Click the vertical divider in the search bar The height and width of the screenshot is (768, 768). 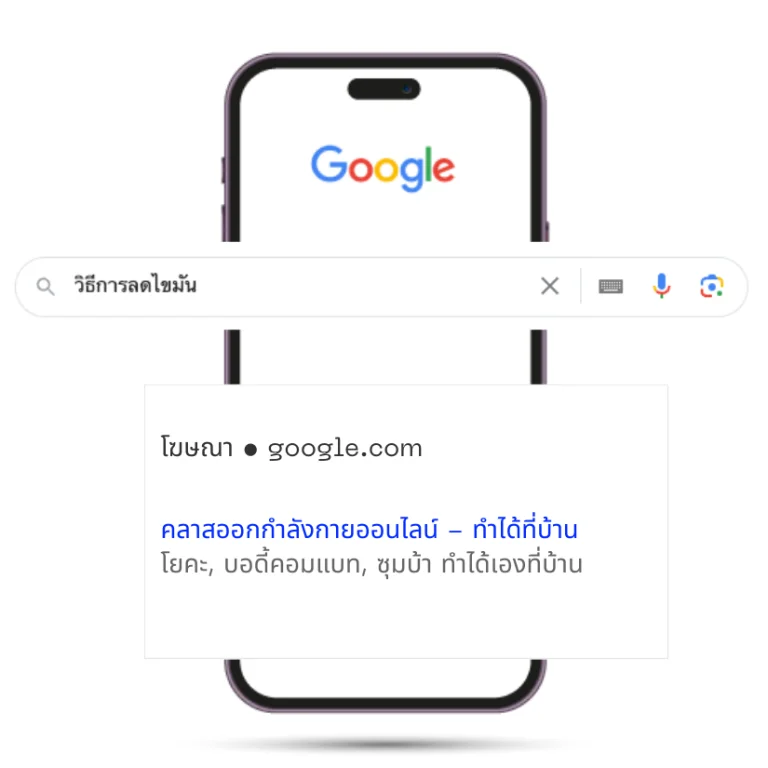coord(581,286)
